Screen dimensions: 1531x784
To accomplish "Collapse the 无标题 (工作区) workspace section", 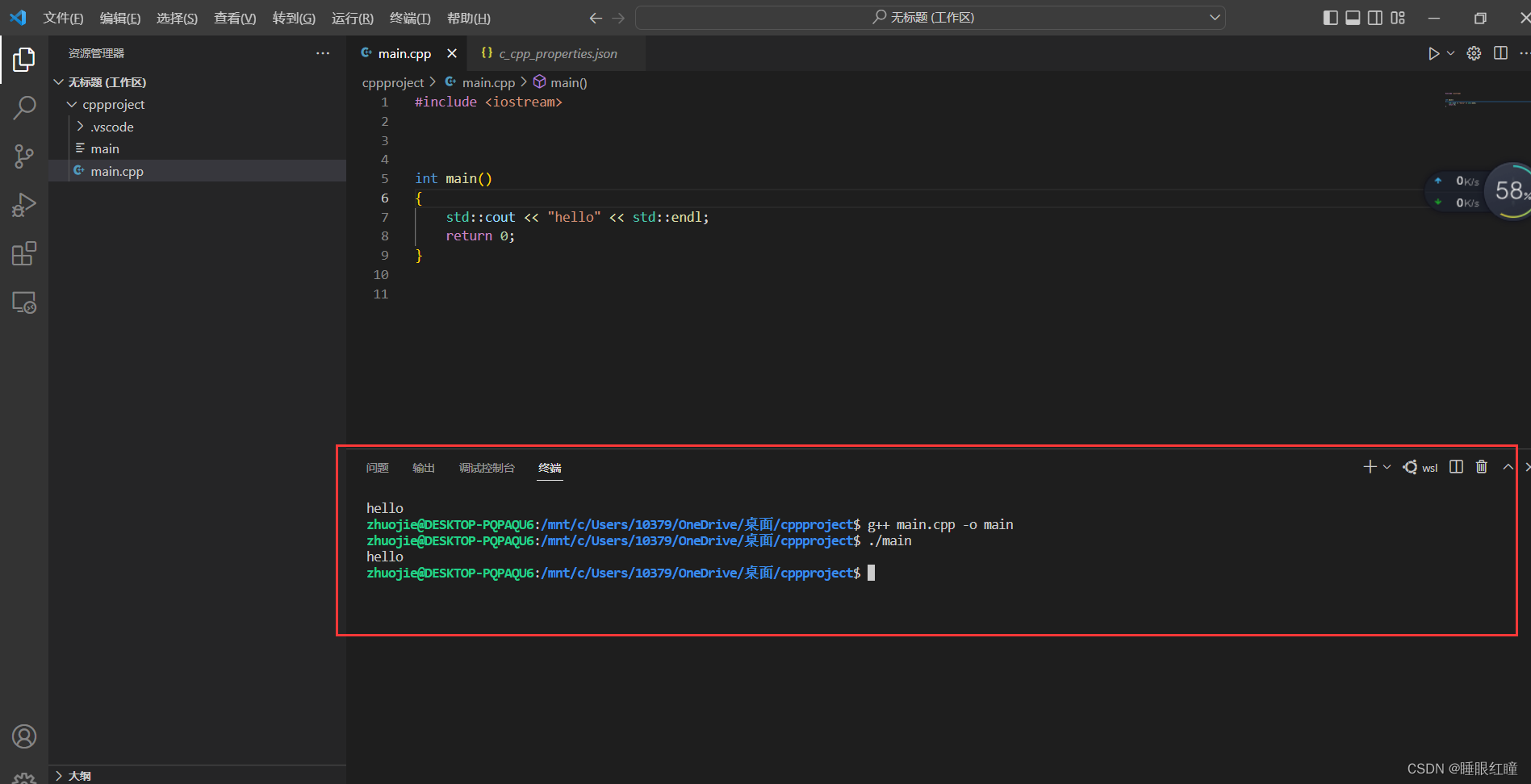I will tap(107, 82).
